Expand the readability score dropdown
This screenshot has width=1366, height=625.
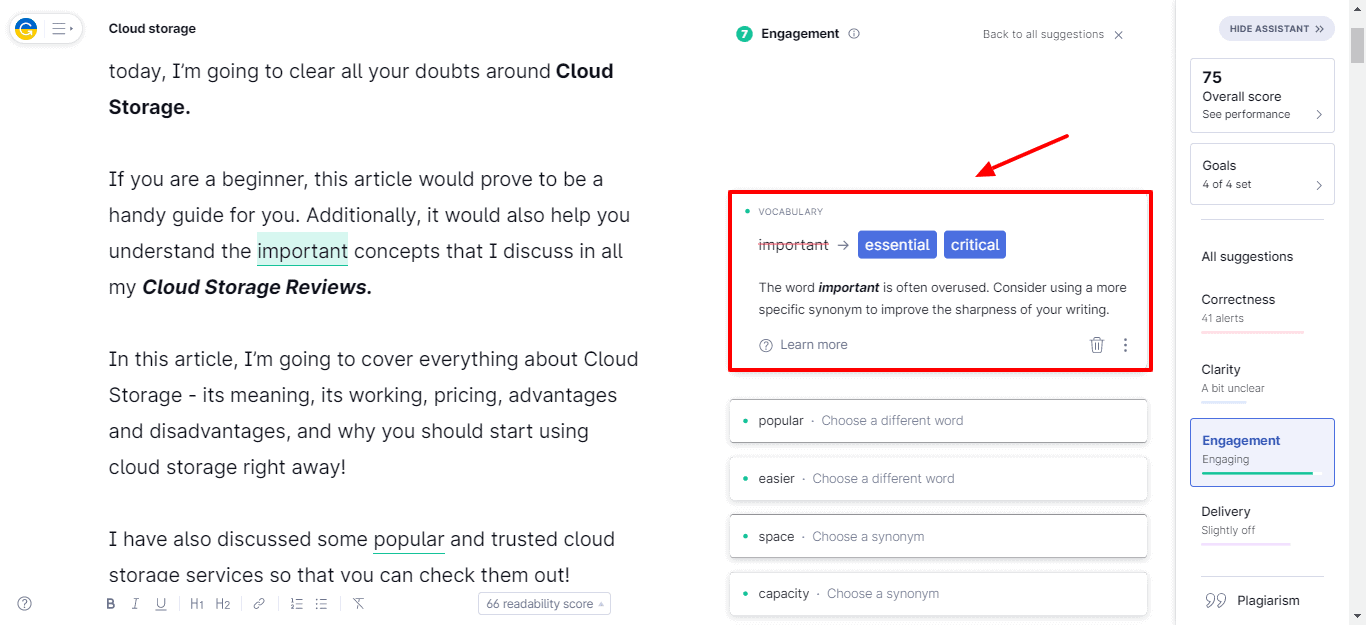[x=544, y=604]
